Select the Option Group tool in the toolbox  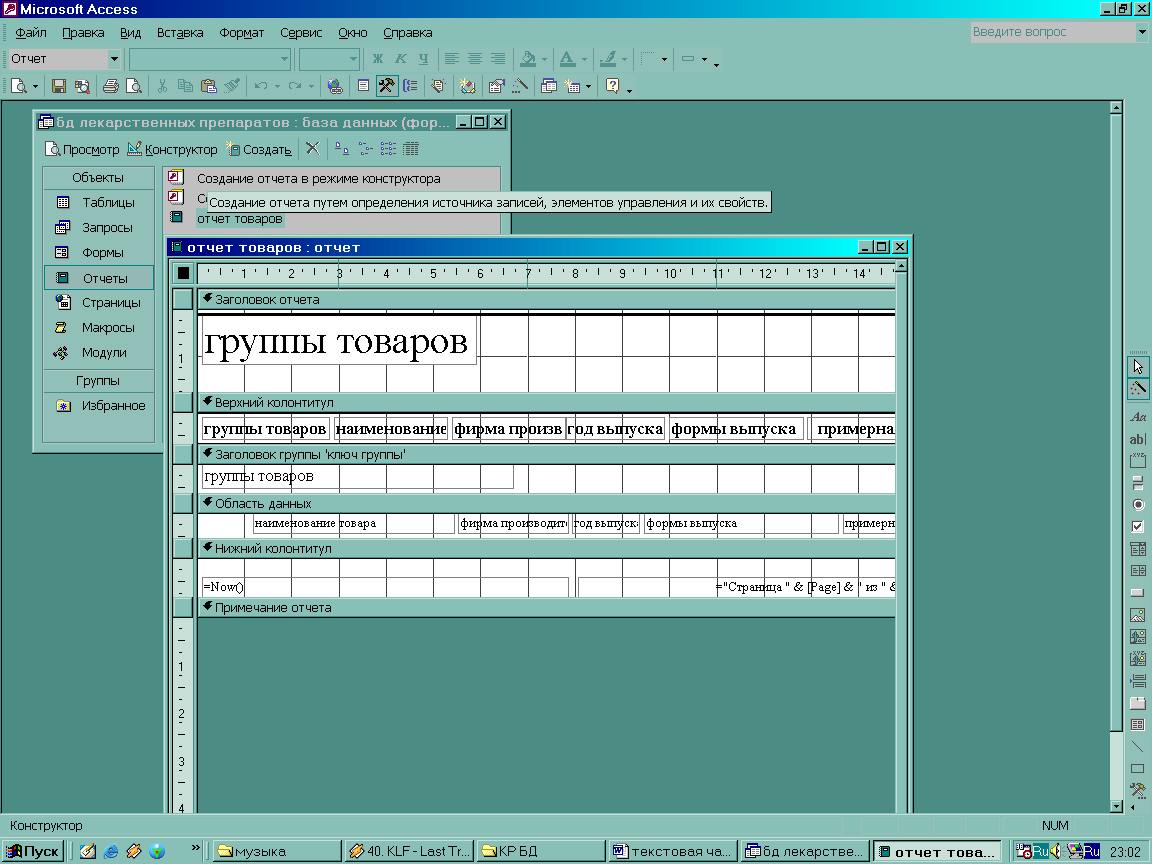(1137, 461)
